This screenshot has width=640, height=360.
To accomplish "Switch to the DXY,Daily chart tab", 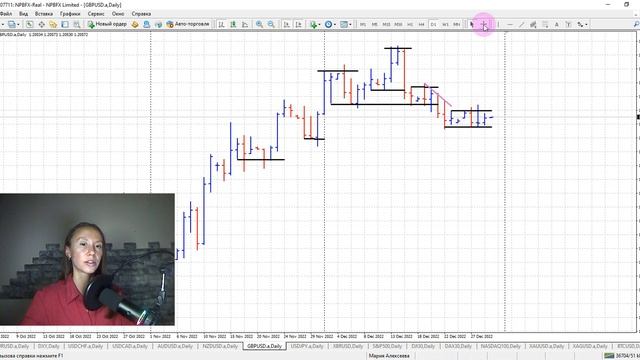I will click(x=48, y=346).
